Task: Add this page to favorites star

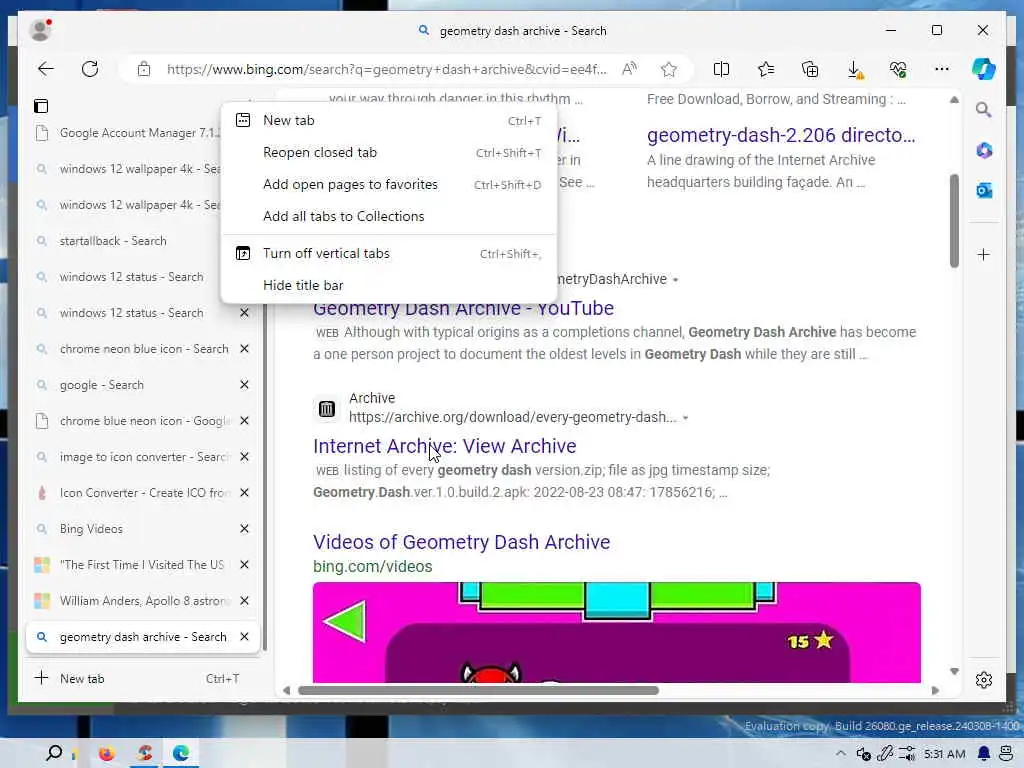Action: pos(669,69)
